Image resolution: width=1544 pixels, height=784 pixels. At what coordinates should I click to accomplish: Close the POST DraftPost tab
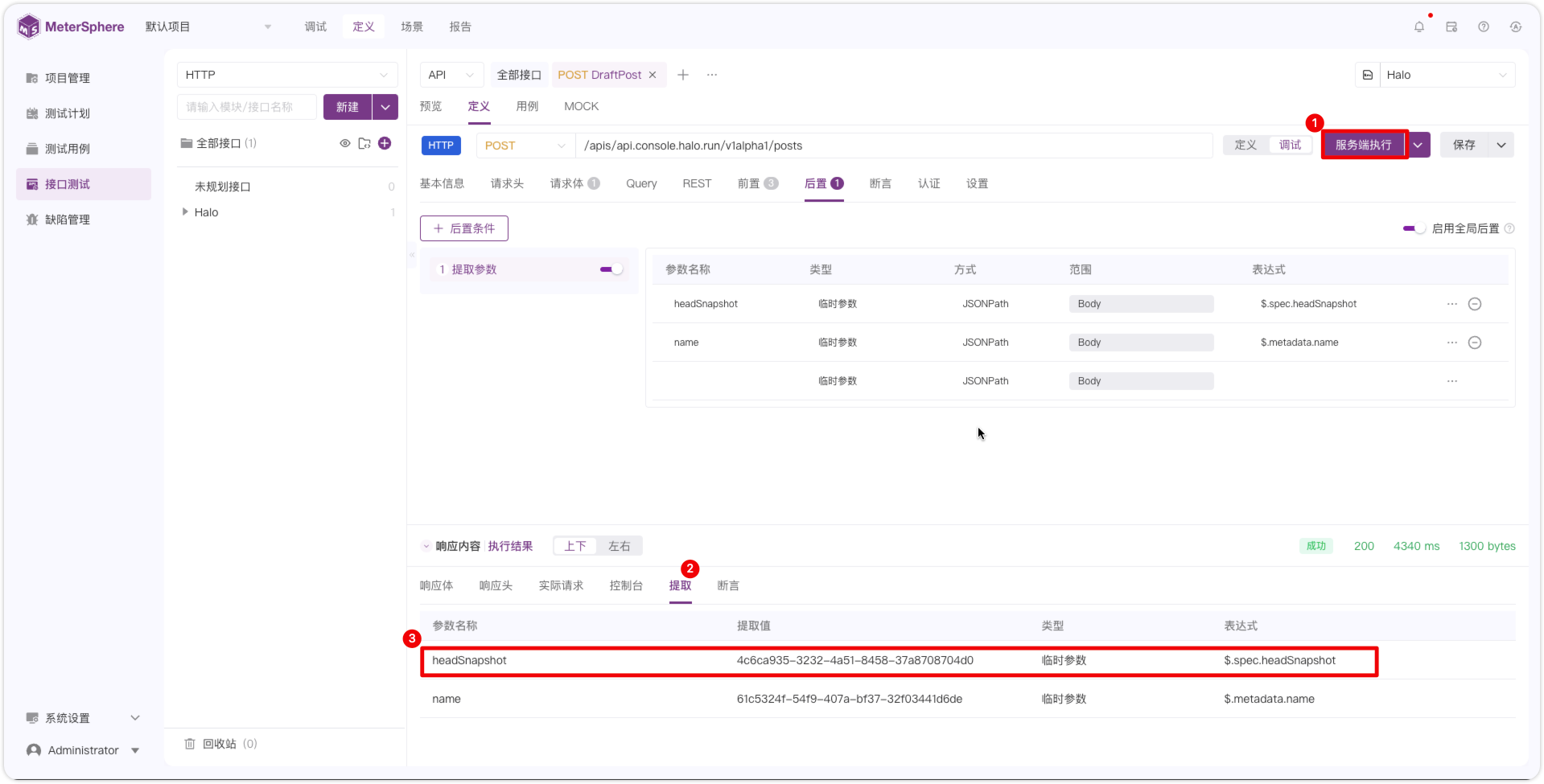coord(653,75)
